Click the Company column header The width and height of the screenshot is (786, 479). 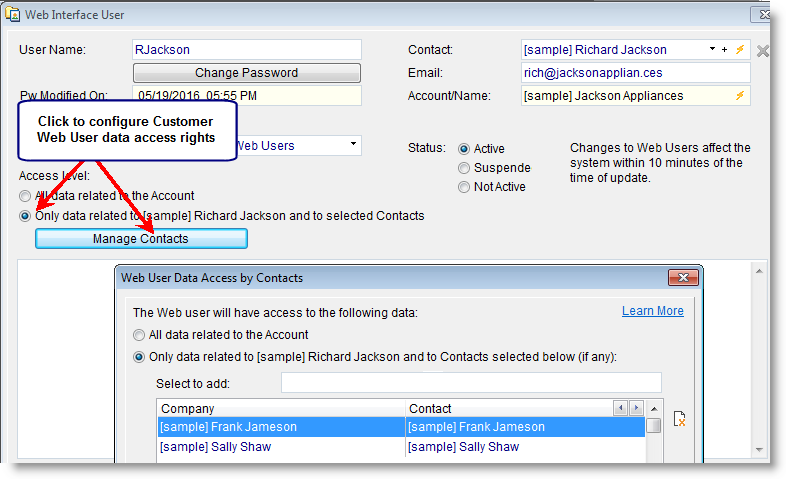[x=280, y=408]
